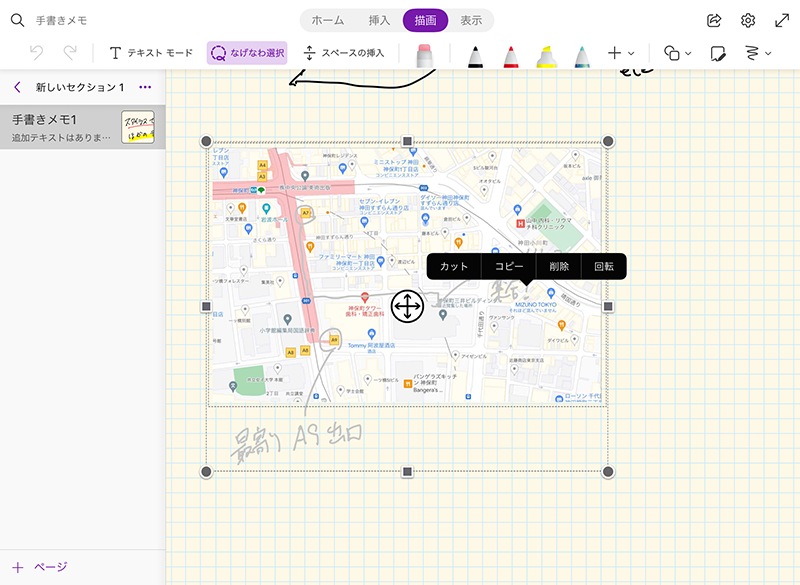Expand shapes dropdown chevron
Screen dimensions: 800x585
688,54
